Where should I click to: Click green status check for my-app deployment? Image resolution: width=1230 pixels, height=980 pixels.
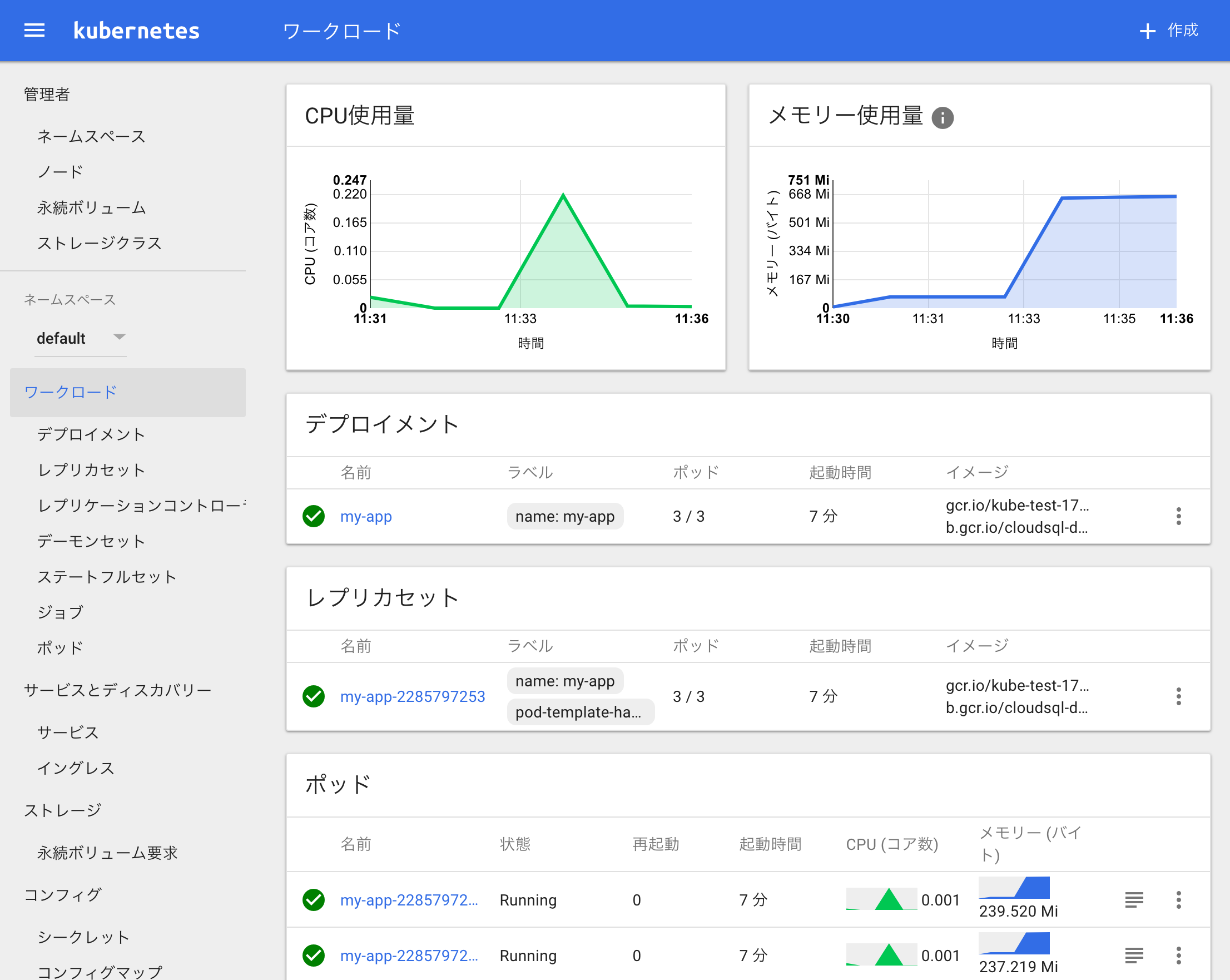314,516
